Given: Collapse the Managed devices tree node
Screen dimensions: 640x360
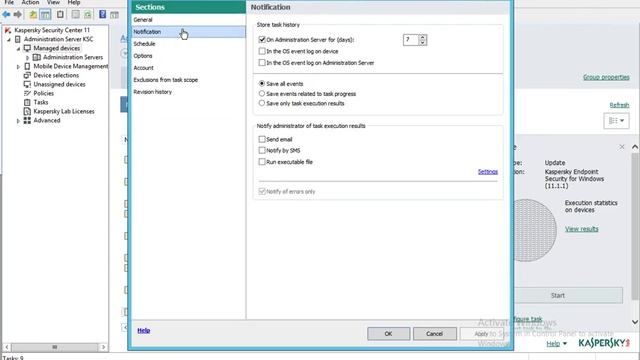Looking at the screenshot, I should pos(18,49).
